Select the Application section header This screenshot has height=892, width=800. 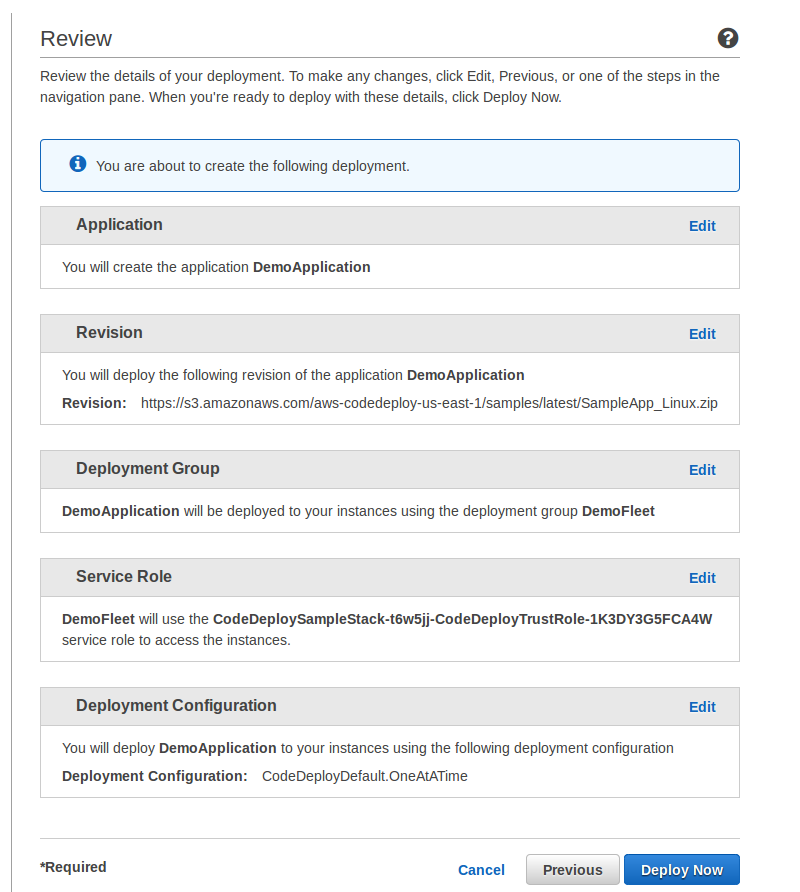click(119, 225)
